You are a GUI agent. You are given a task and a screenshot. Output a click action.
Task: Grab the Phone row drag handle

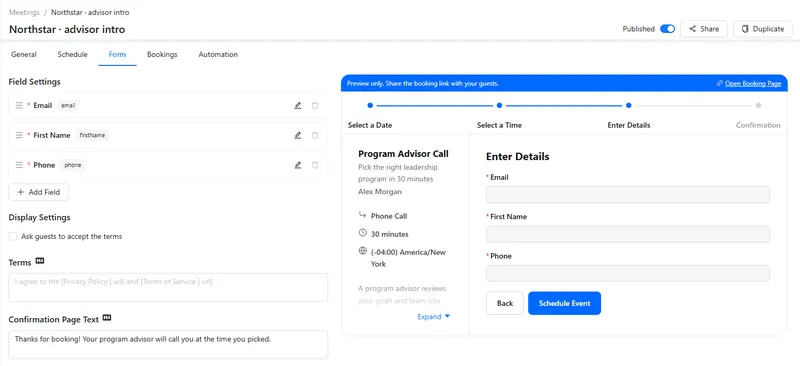(19, 165)
